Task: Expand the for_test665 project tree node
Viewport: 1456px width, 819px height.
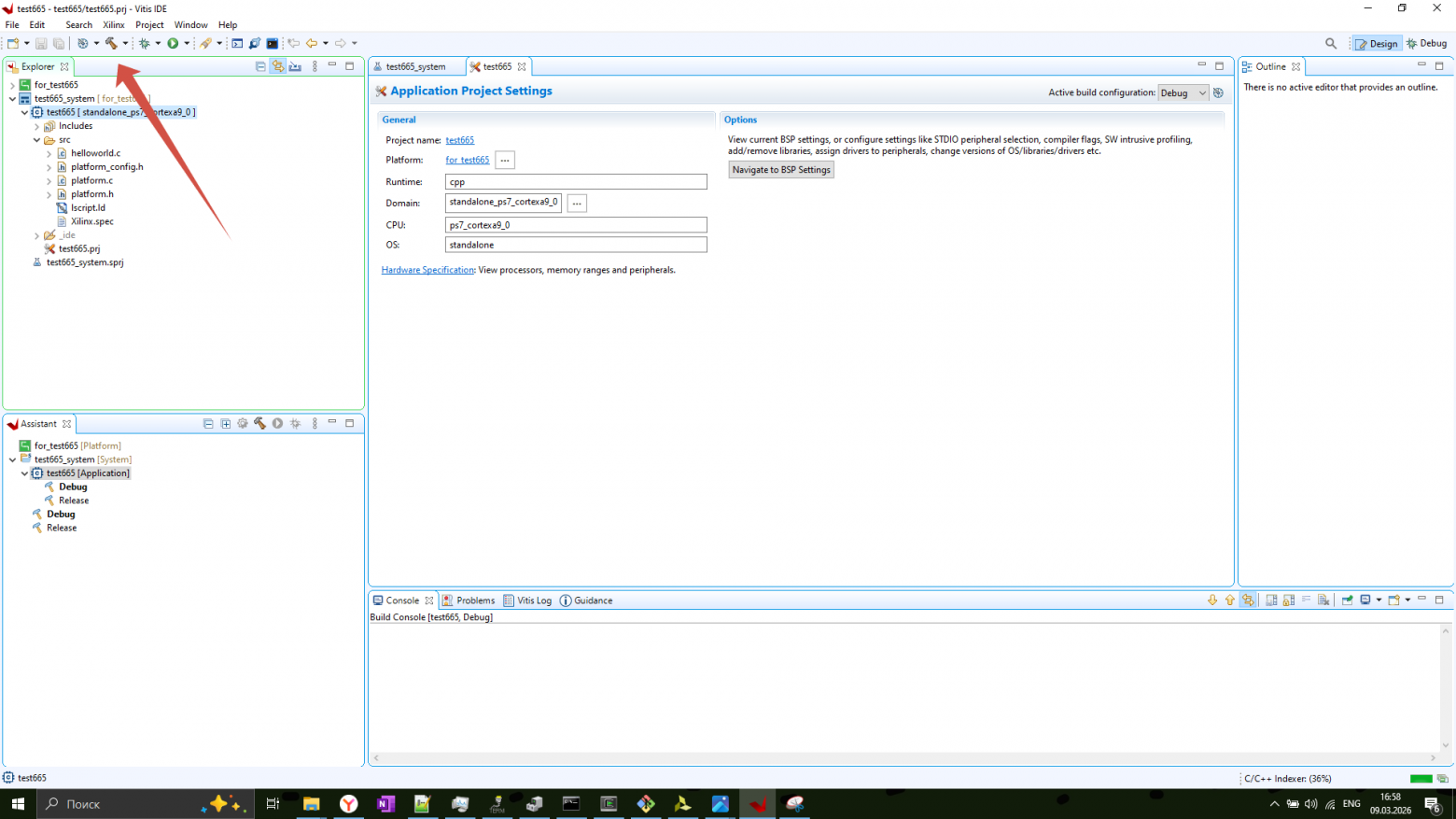Action: 12,85
